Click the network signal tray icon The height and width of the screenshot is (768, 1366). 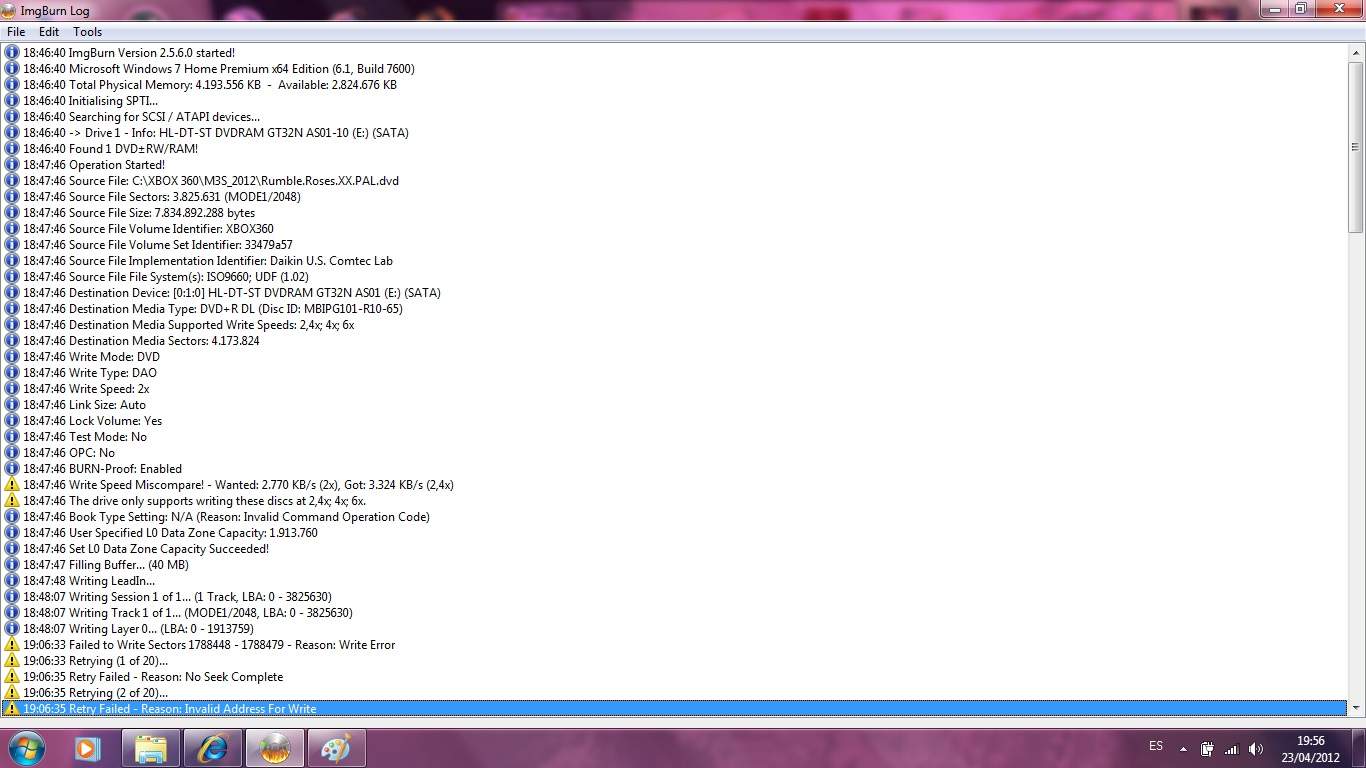point(1231,749)
